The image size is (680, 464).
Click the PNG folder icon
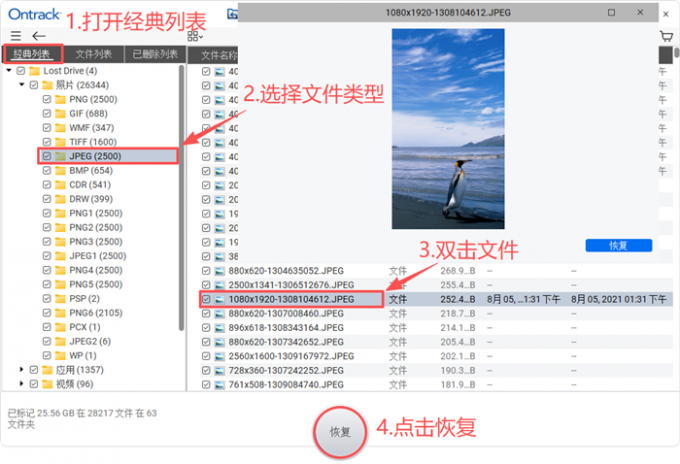60,100
